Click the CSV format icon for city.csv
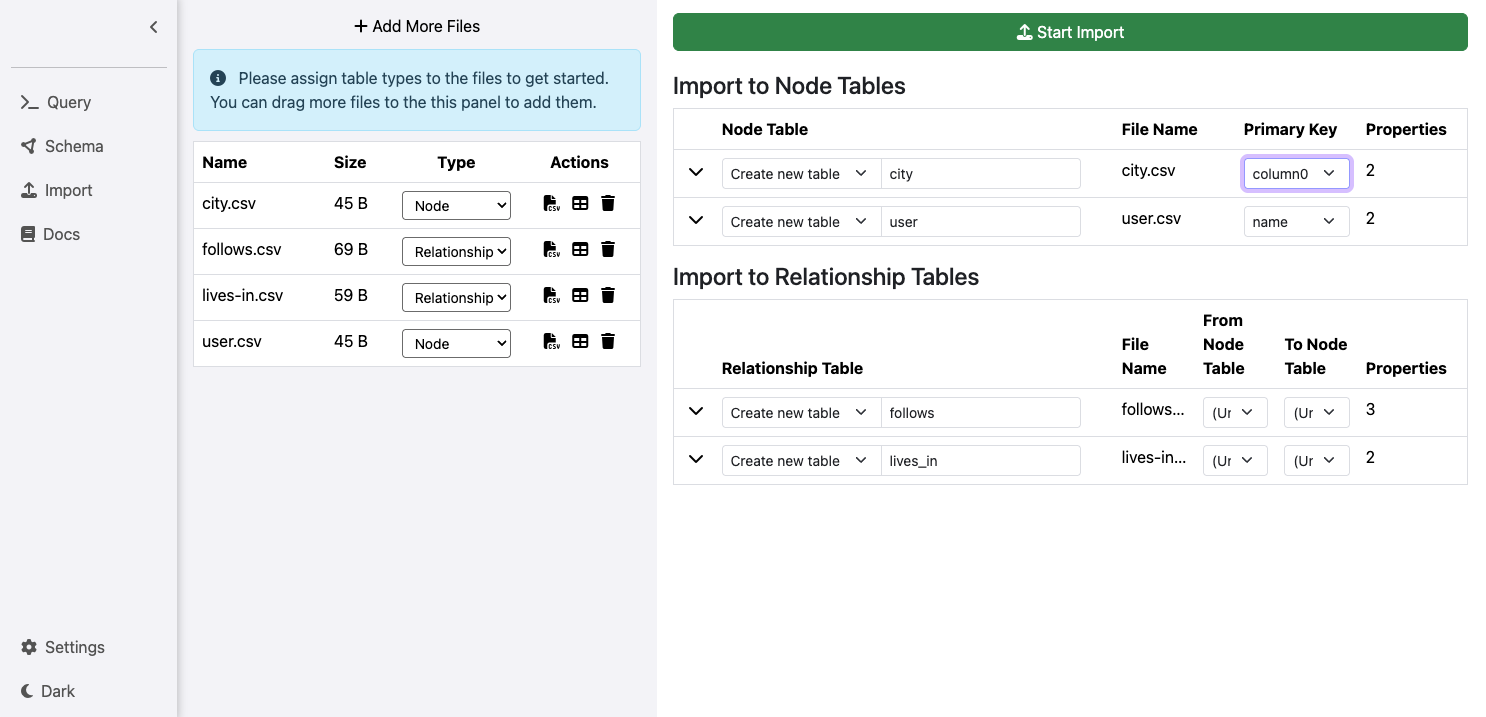Screen dimensions: 1486x717 (551, 204)
